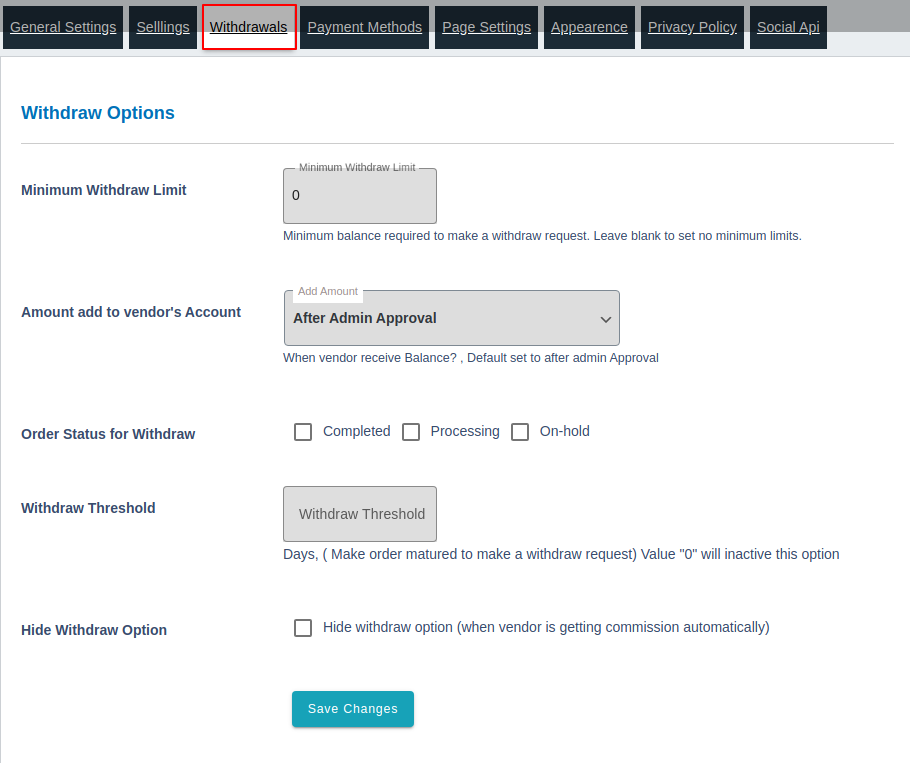Click the Order Status for Withdraw label
Viewport: 910px width, 763px height.
[x=107, y=434]
